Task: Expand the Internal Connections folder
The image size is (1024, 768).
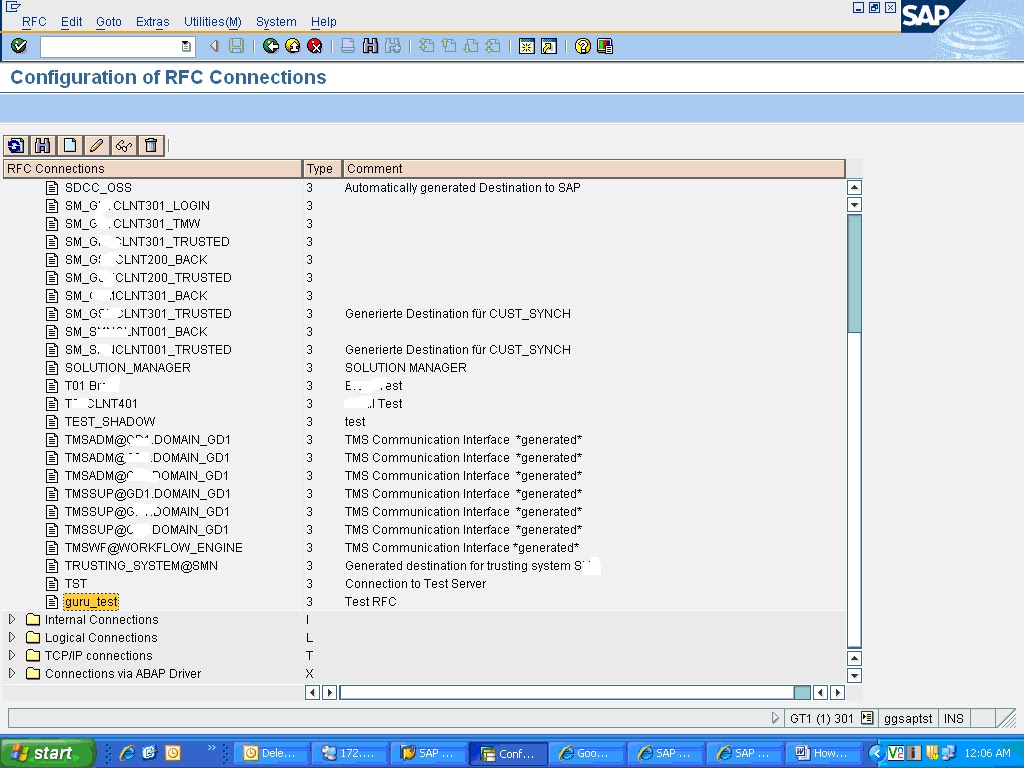Action: coord(12,619)
